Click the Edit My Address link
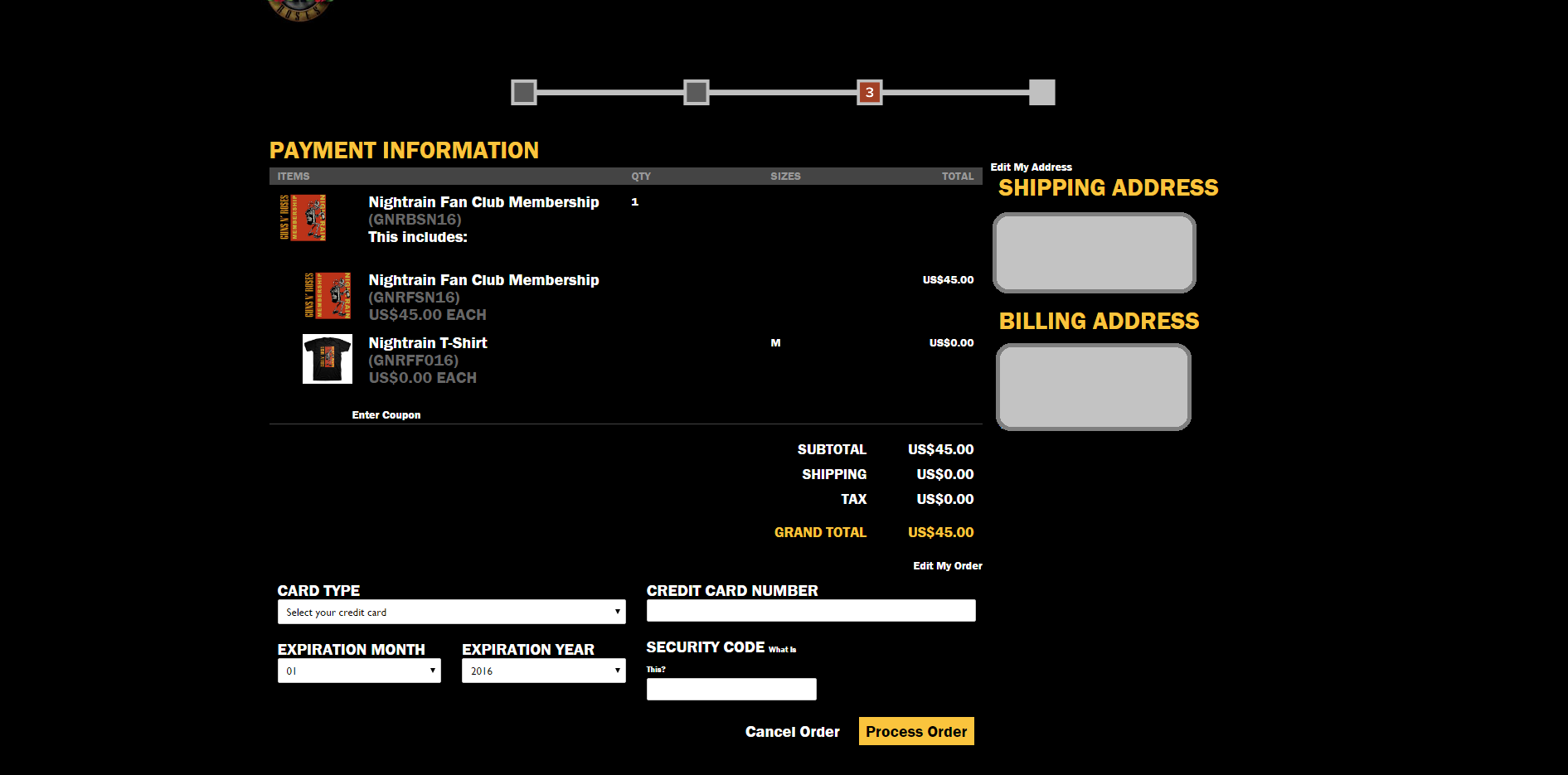This screenshot has width=1568, height=775. tap(1031, 167)
